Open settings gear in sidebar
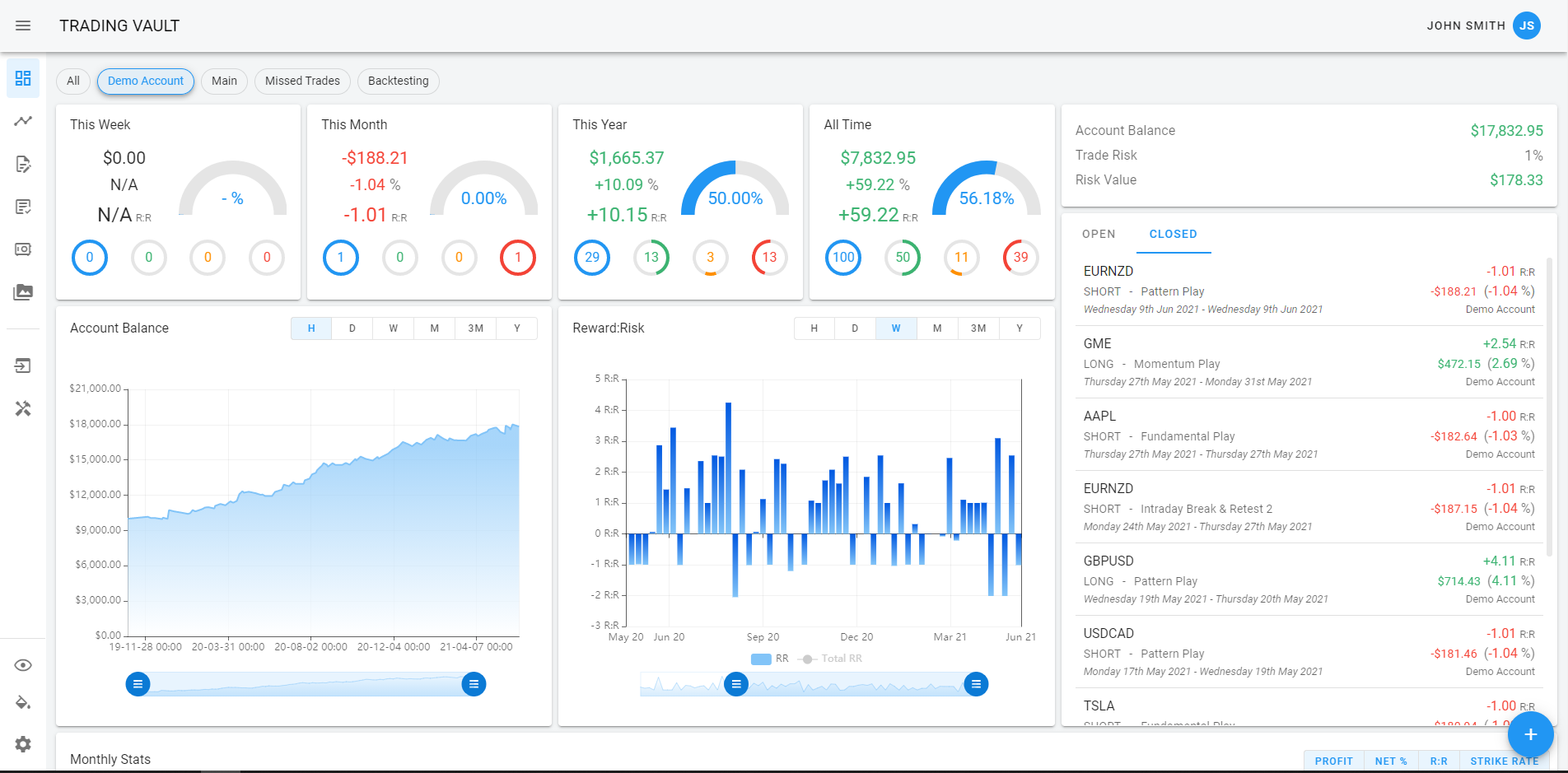This screenshot has width=1568, height=773. (23, 744)
